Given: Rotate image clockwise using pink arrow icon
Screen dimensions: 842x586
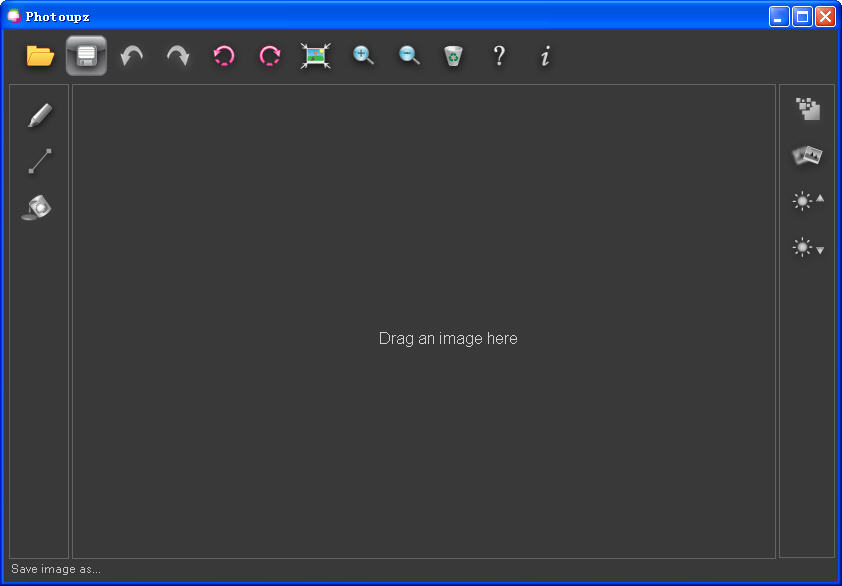Looking at the screenshot, I should tap(270, 56).
